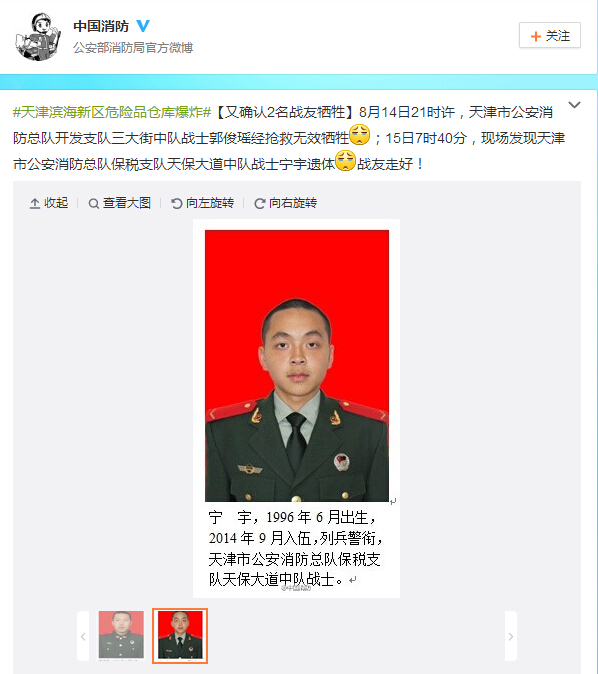Click the 关注 follow button
598x674 pixels.
point(549,35)
